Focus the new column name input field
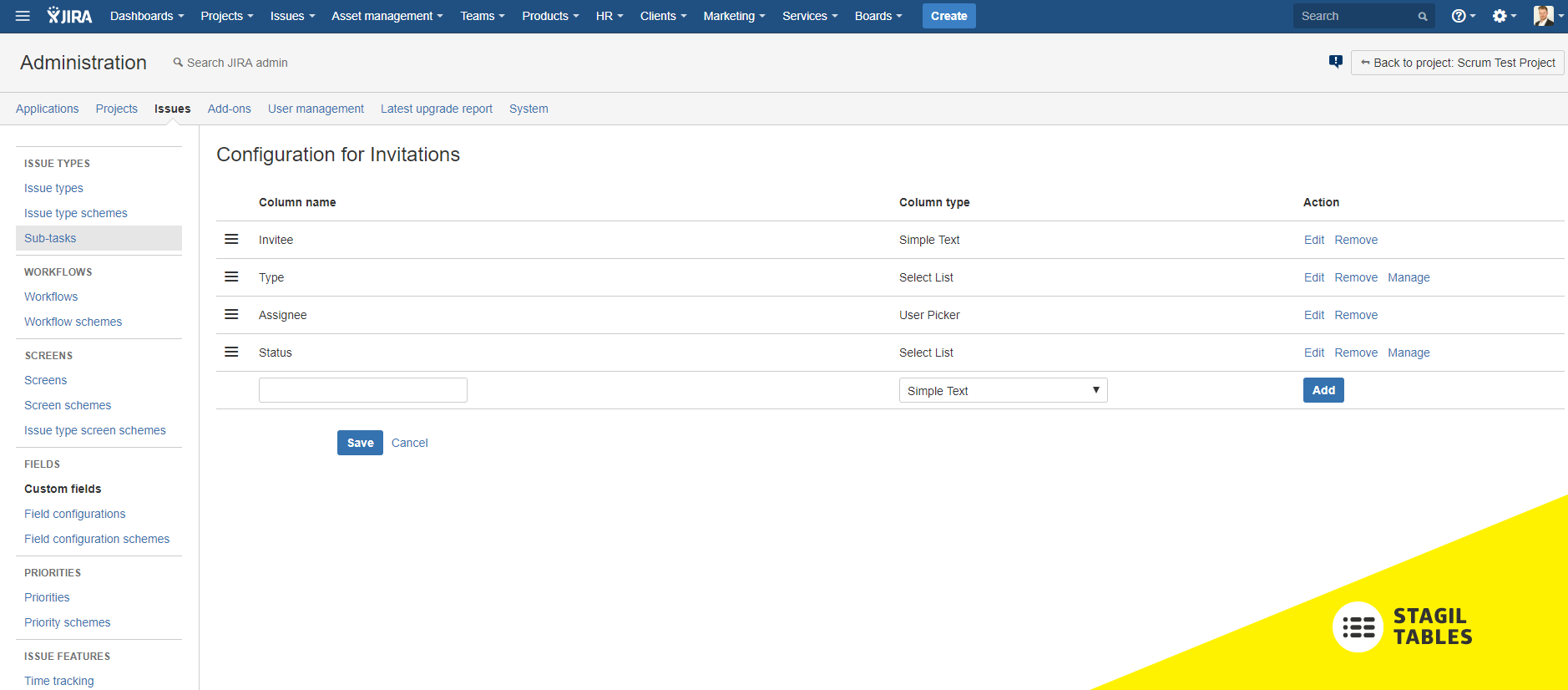1568x690 pixels. pyautogui.click(x=362, y=390)
